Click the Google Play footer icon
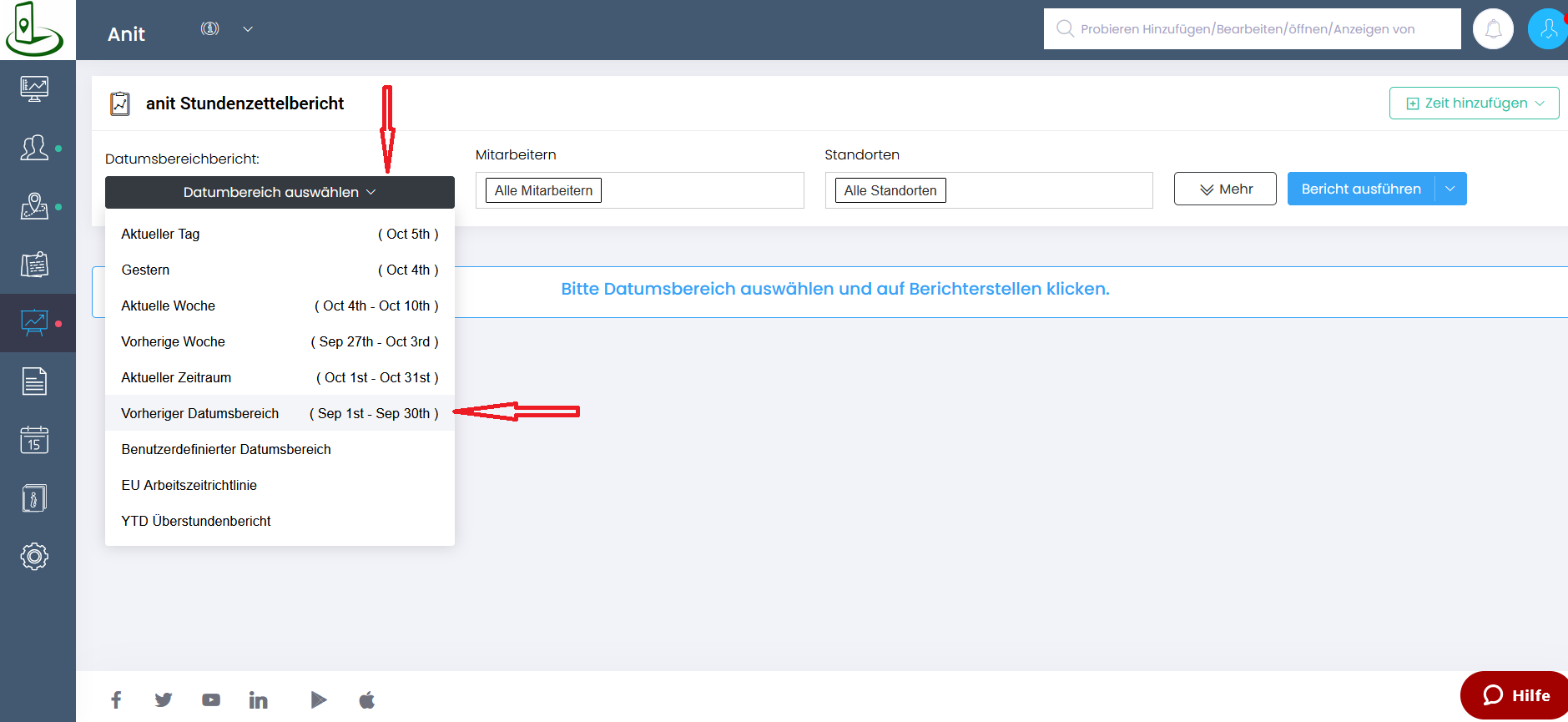This screenshot has width=1568, height=722. click(318, 700)
